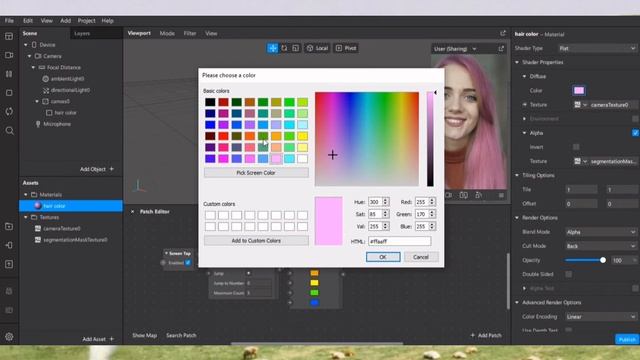The width and height of the screenshot is (640, 360).
Task: Click cameraTexture0 asset icon
Action: pyautogui.click(x=38, y=229)
